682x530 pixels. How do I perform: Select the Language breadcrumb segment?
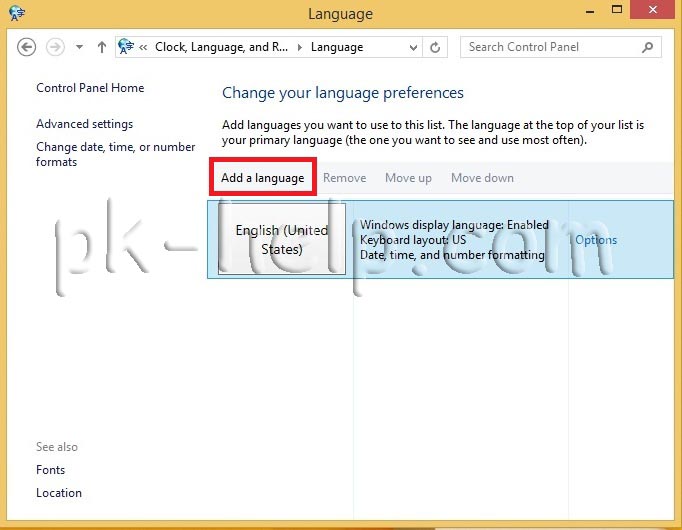337,47
